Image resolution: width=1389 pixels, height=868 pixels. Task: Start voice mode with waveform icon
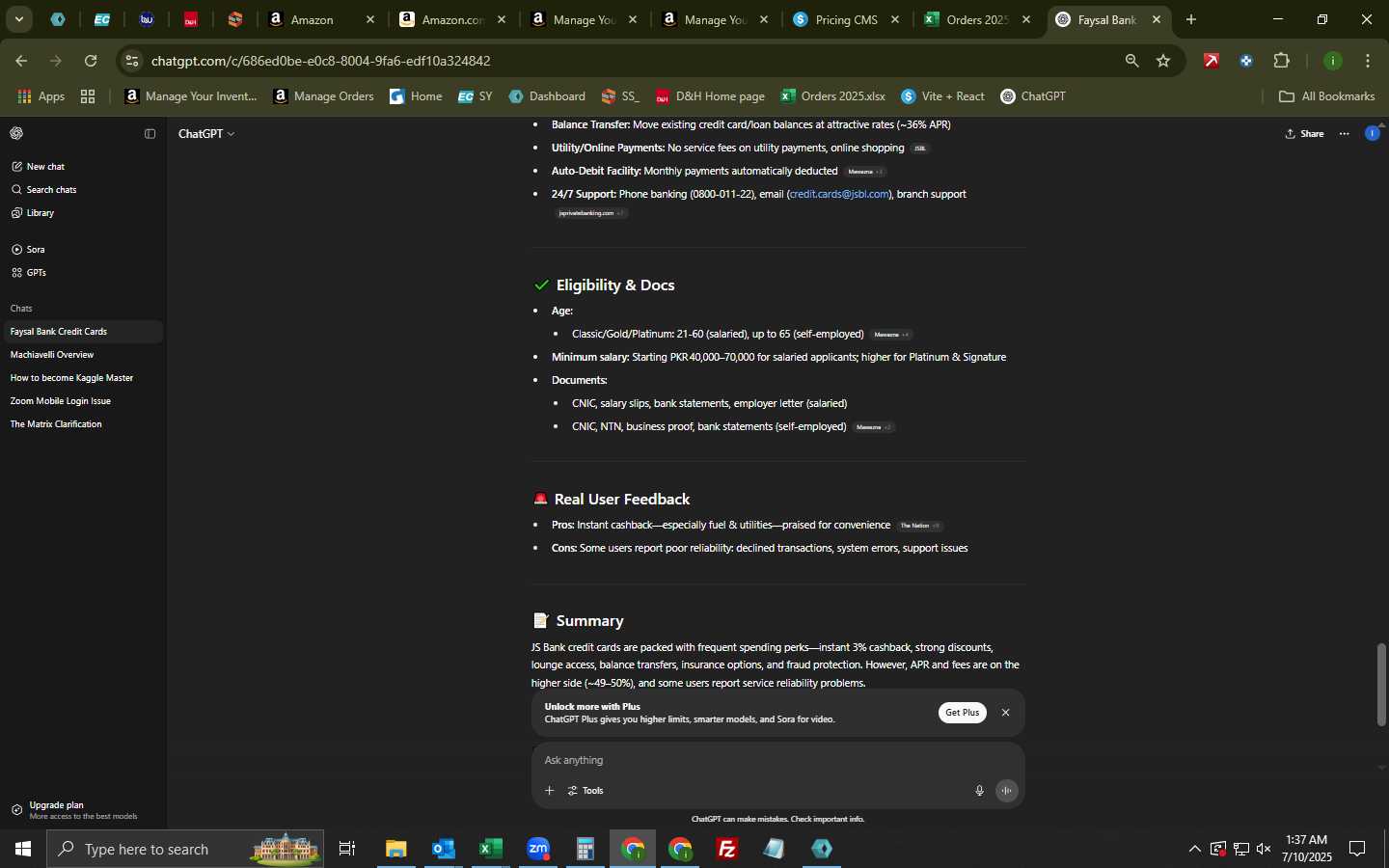click(1006, 791)
